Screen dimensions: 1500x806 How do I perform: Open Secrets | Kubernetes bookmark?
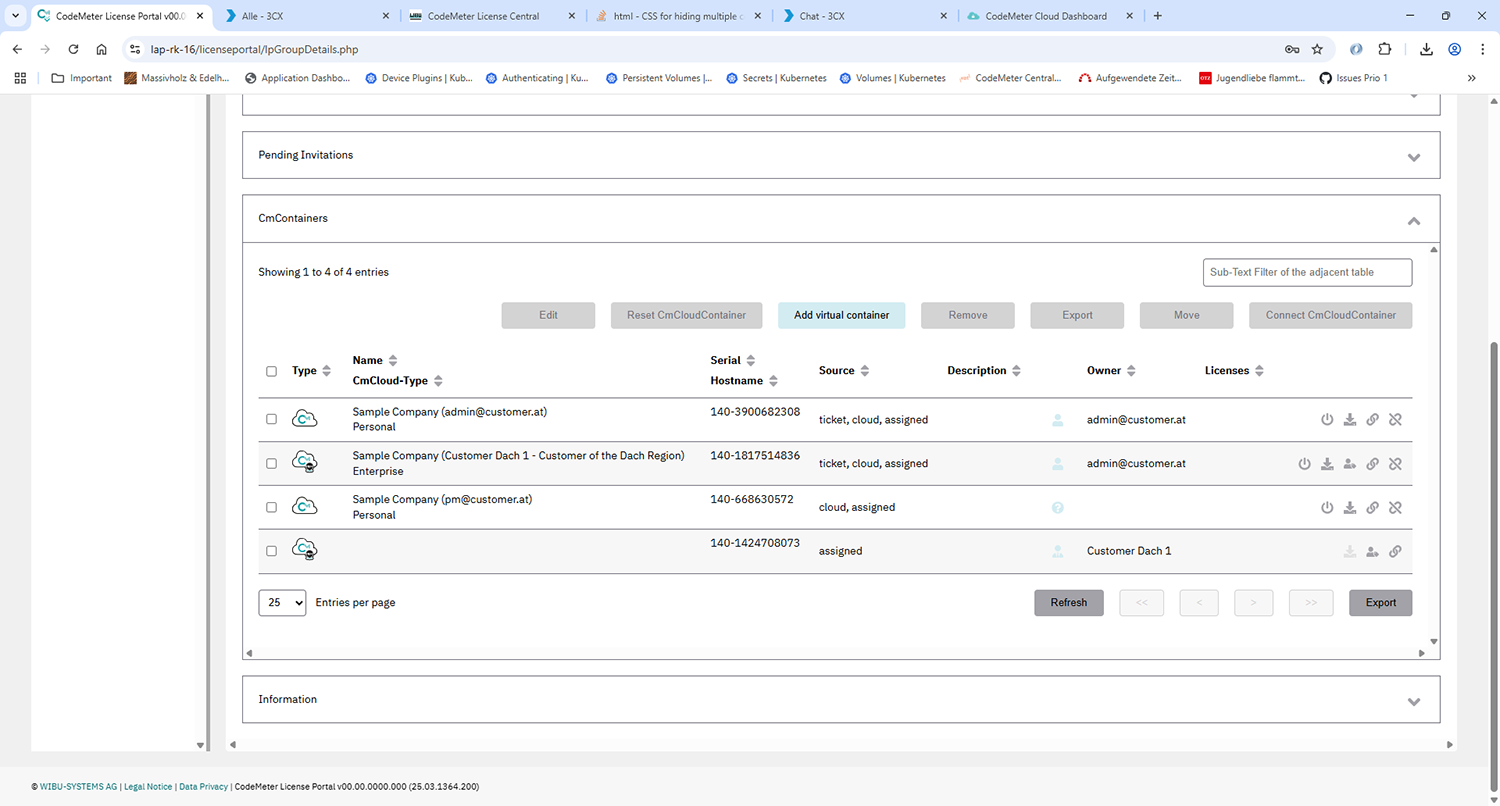pyautogui.click(x=776, y=78)
